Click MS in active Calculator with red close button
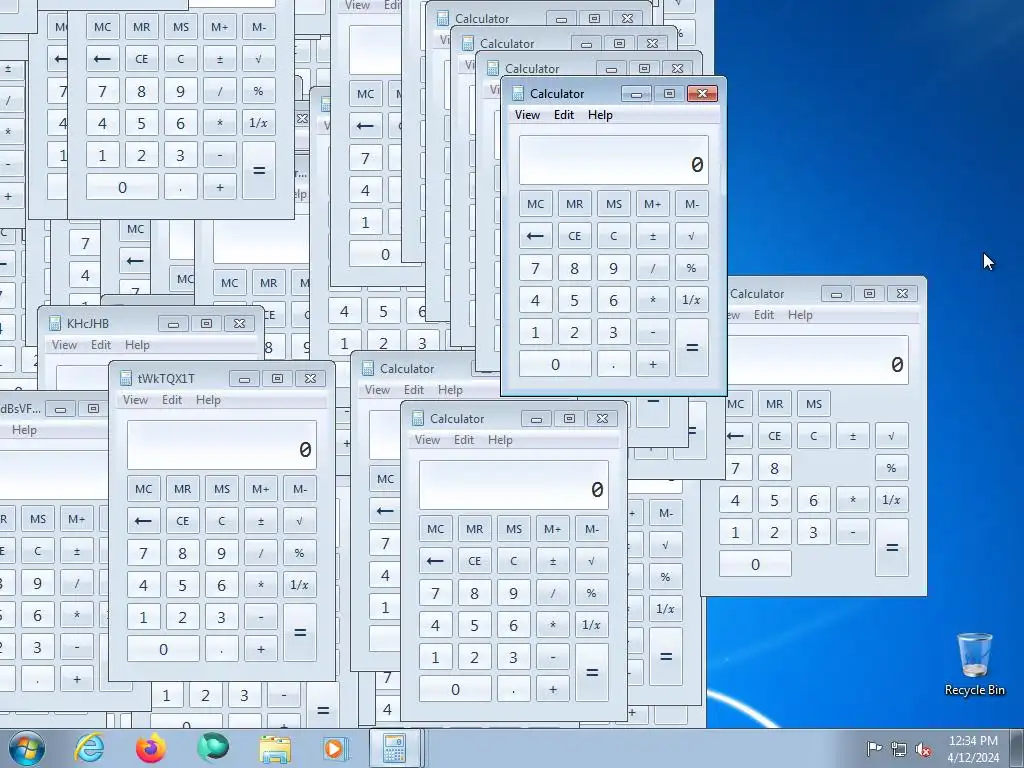1024x768 pixels. point(614,204)
